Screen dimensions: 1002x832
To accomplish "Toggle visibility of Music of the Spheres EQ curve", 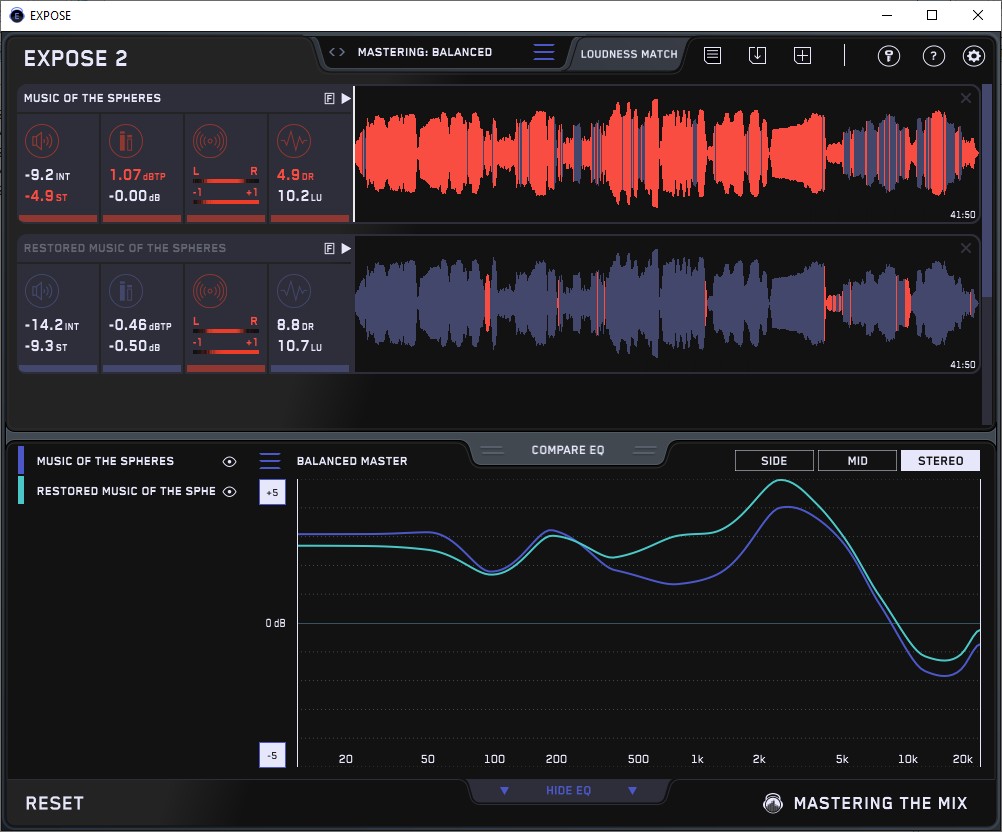I will coord(230,462).
